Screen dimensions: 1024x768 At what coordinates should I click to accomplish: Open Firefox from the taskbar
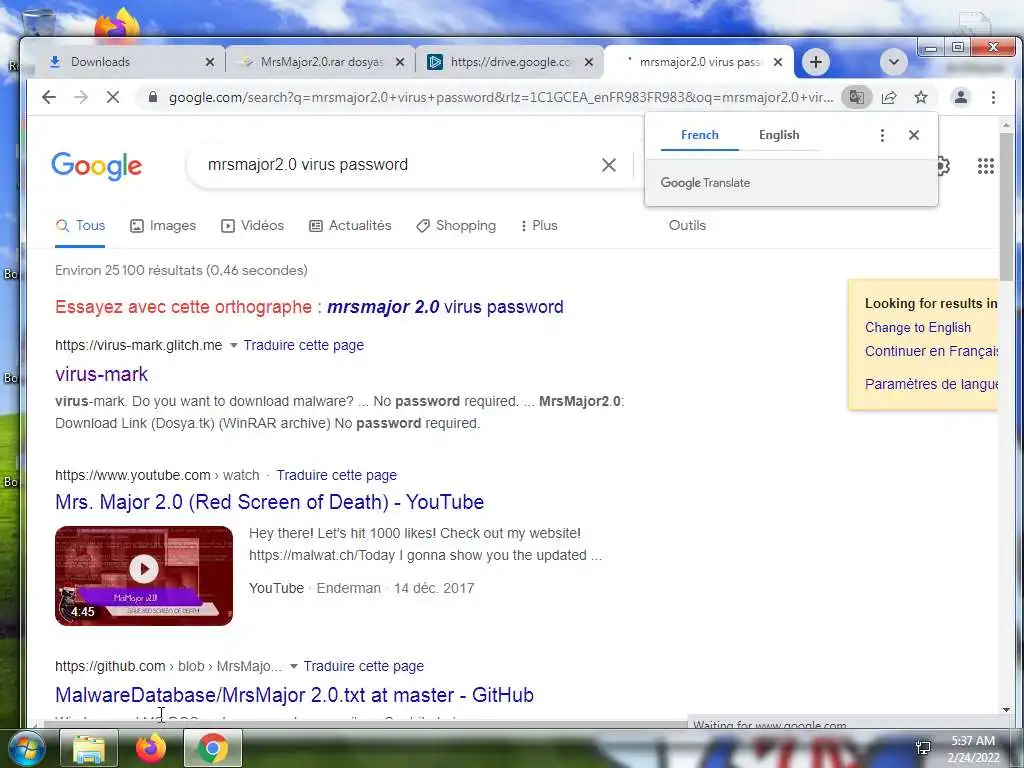[150, 748]
